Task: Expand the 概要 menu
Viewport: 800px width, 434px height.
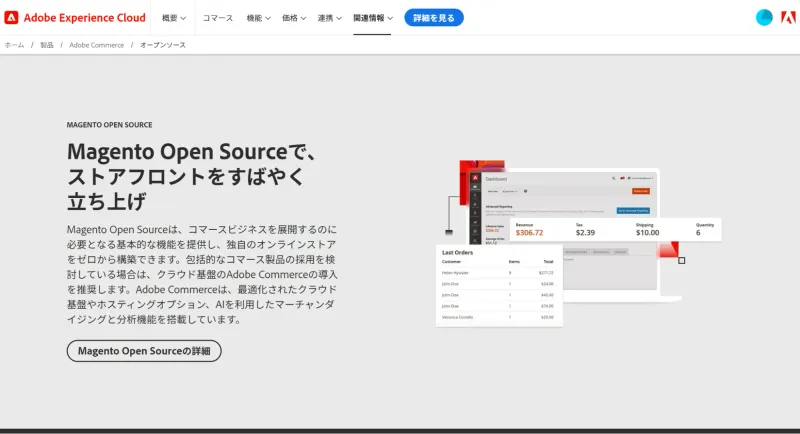Action: 173,18
